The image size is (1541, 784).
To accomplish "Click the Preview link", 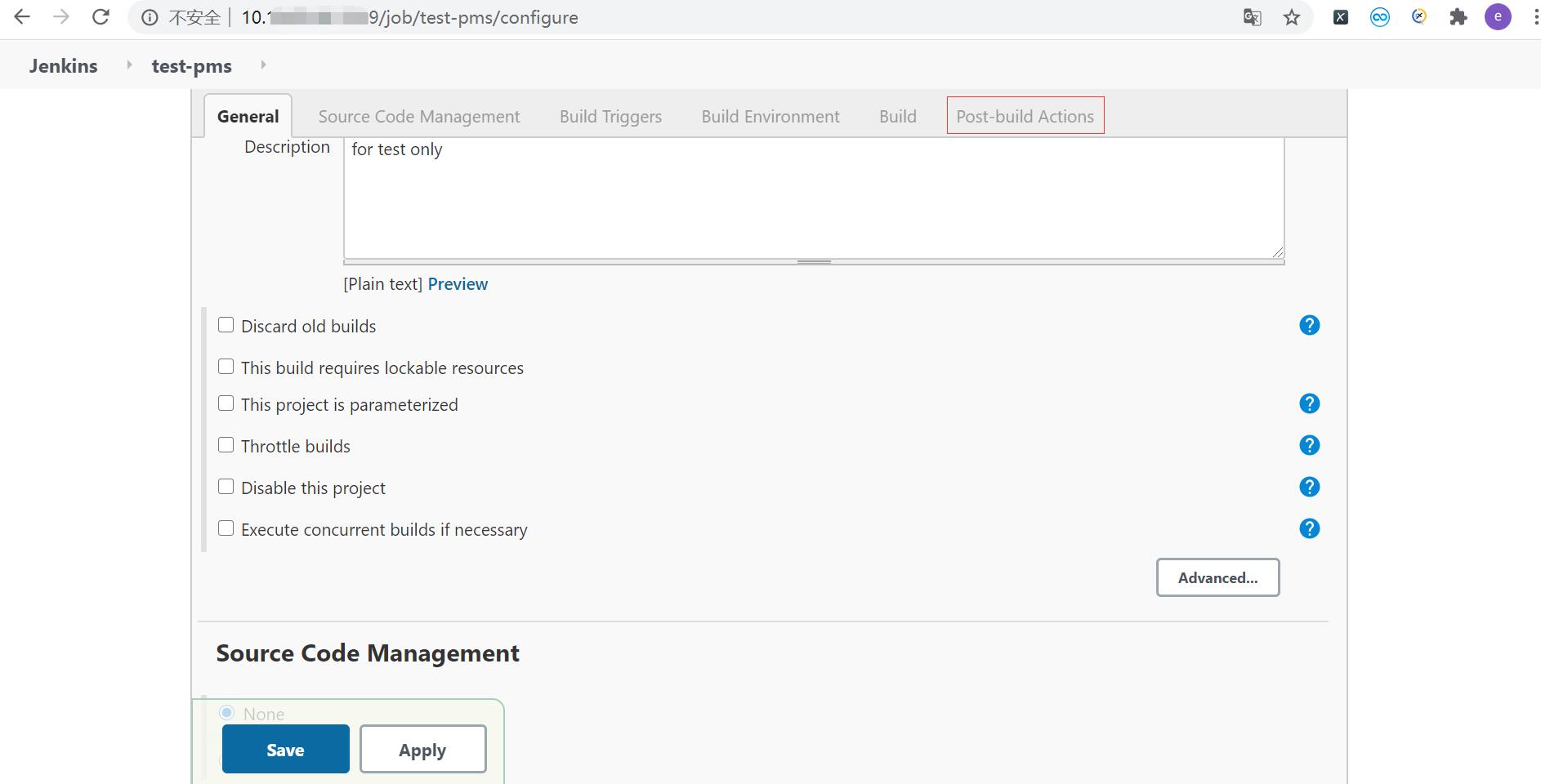I will tap(458, 283).
